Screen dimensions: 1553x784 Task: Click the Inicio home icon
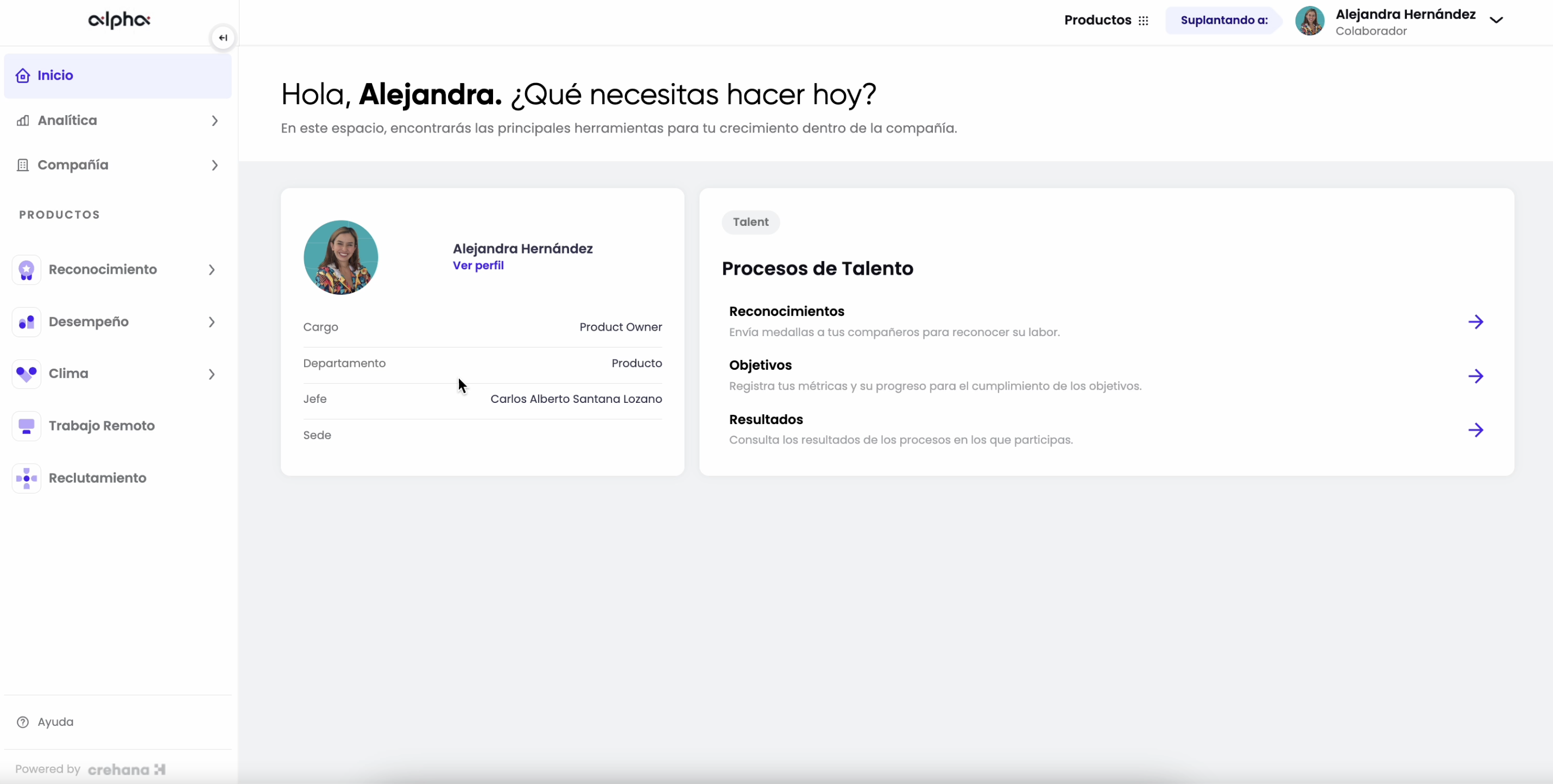point(23,75)
